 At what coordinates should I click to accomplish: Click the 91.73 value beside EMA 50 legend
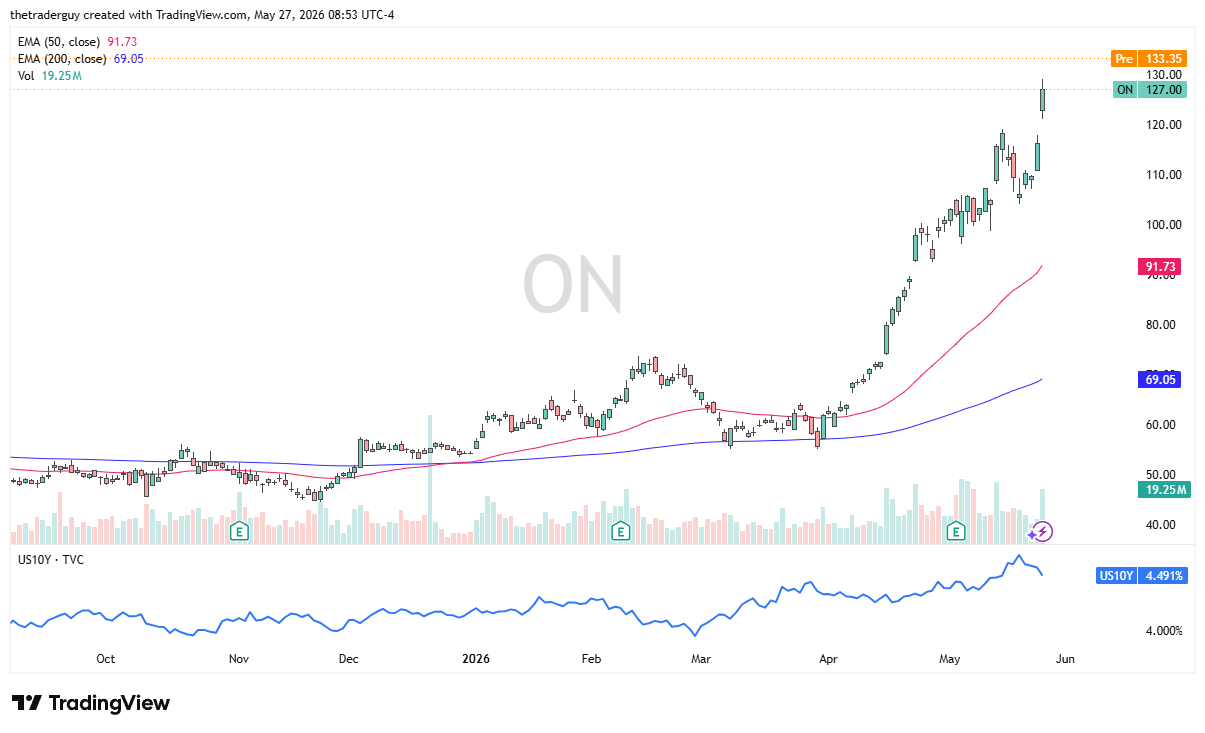click(122, 42)
